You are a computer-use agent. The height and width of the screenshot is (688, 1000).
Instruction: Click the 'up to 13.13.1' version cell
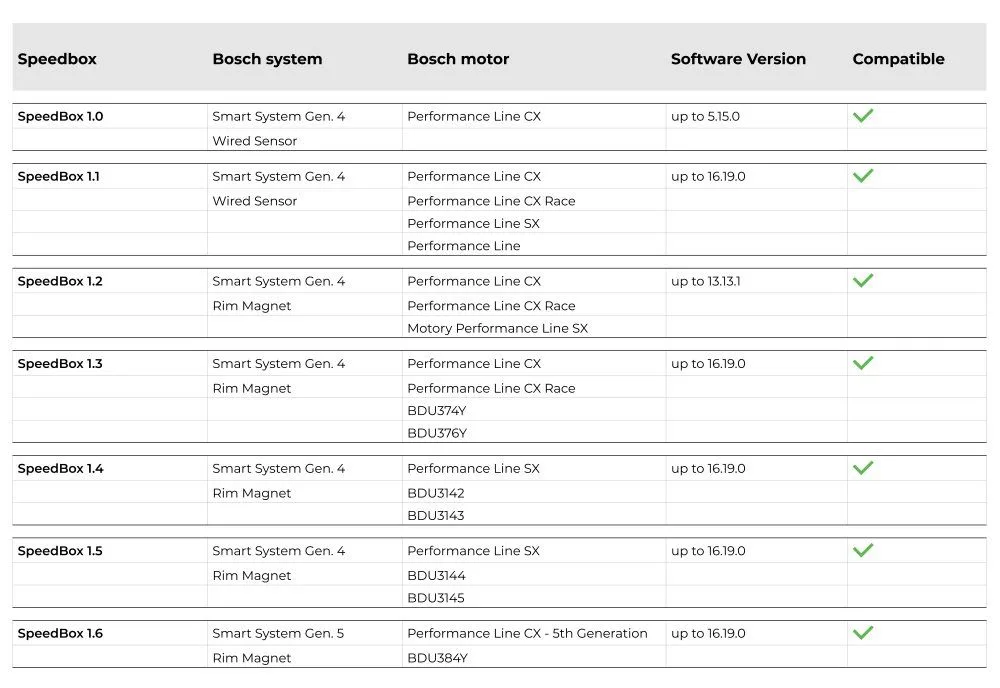706,281
